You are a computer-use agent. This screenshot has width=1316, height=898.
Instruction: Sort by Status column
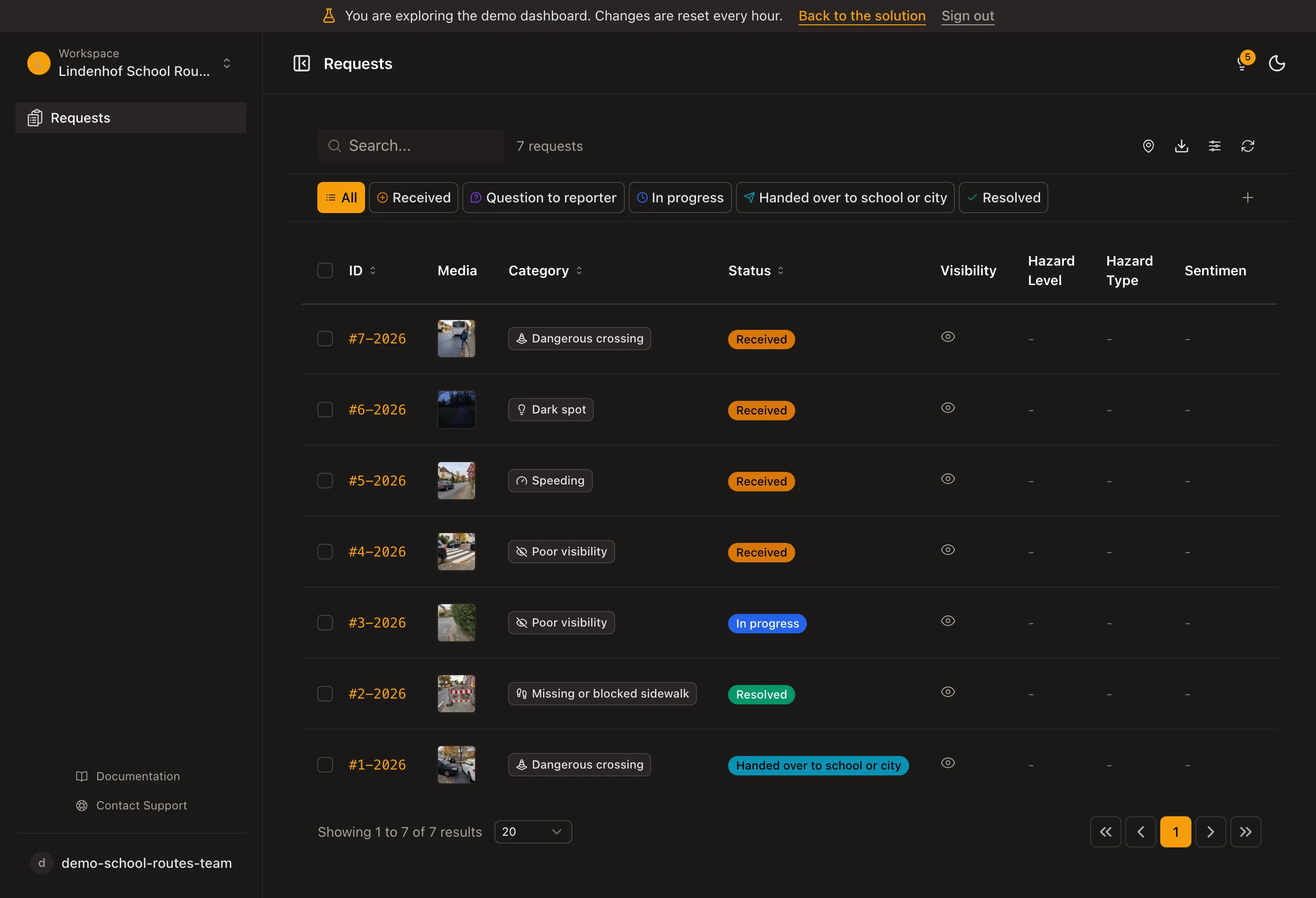coord(756,270)
